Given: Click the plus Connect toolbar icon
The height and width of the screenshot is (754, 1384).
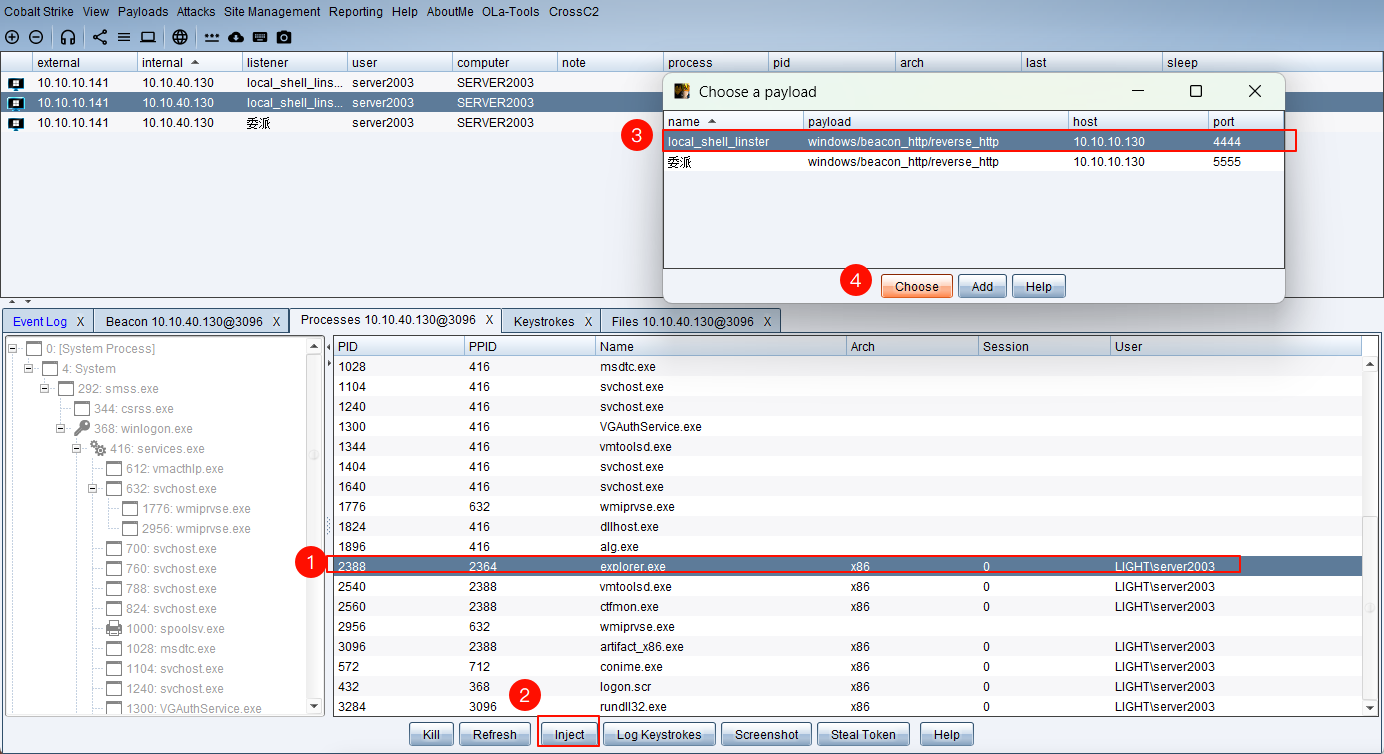Looking at the screenshot, I should click(x=12, y=37).
